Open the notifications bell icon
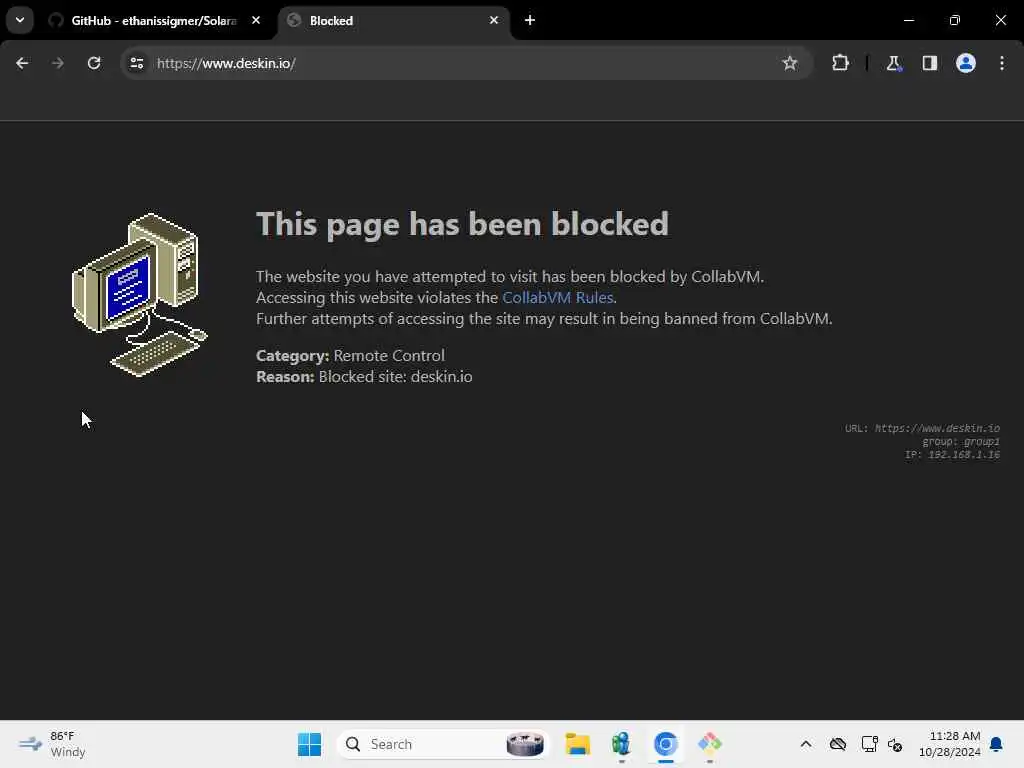The image size is (1024, 768). (x=997, y=744)
